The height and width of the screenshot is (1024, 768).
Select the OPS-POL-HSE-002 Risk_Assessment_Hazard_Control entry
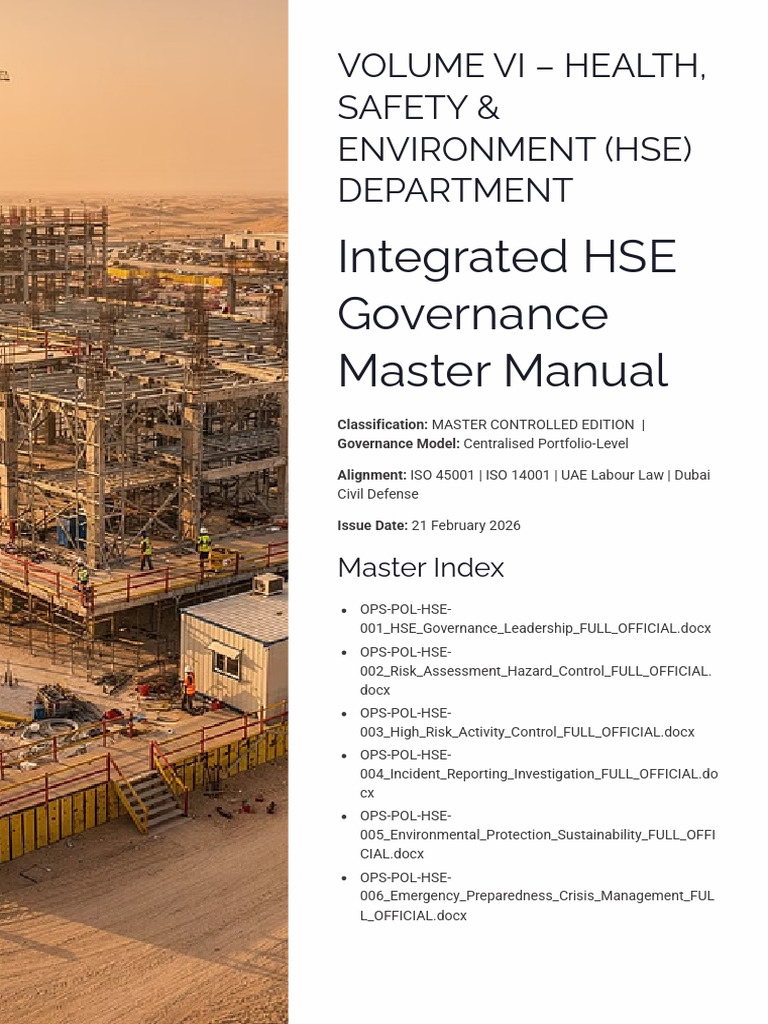coord(536,671)
